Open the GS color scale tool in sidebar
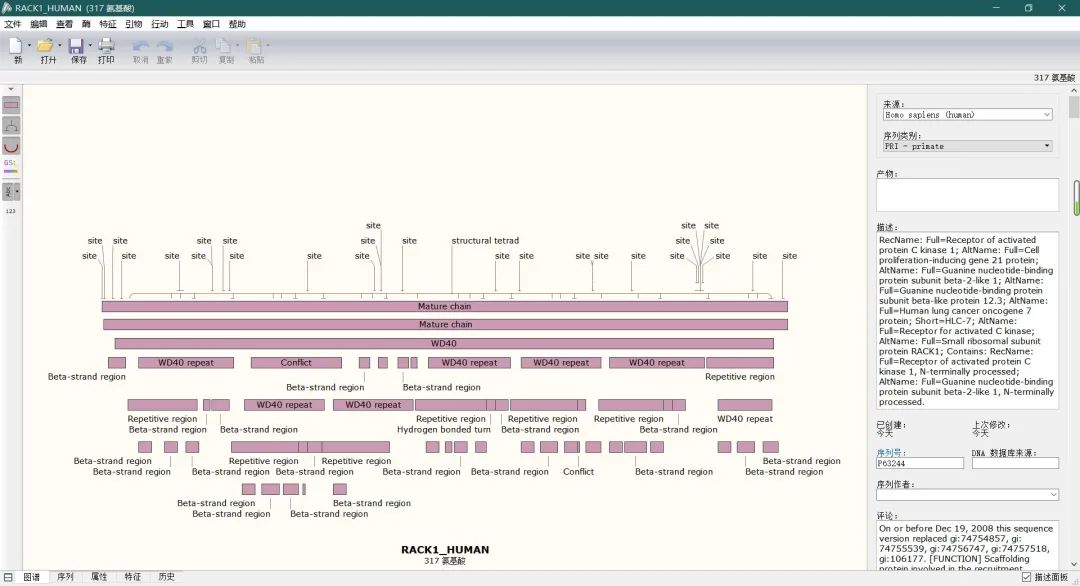The image size is (1080, 586). pyautogui.click(x=10, y=164)
